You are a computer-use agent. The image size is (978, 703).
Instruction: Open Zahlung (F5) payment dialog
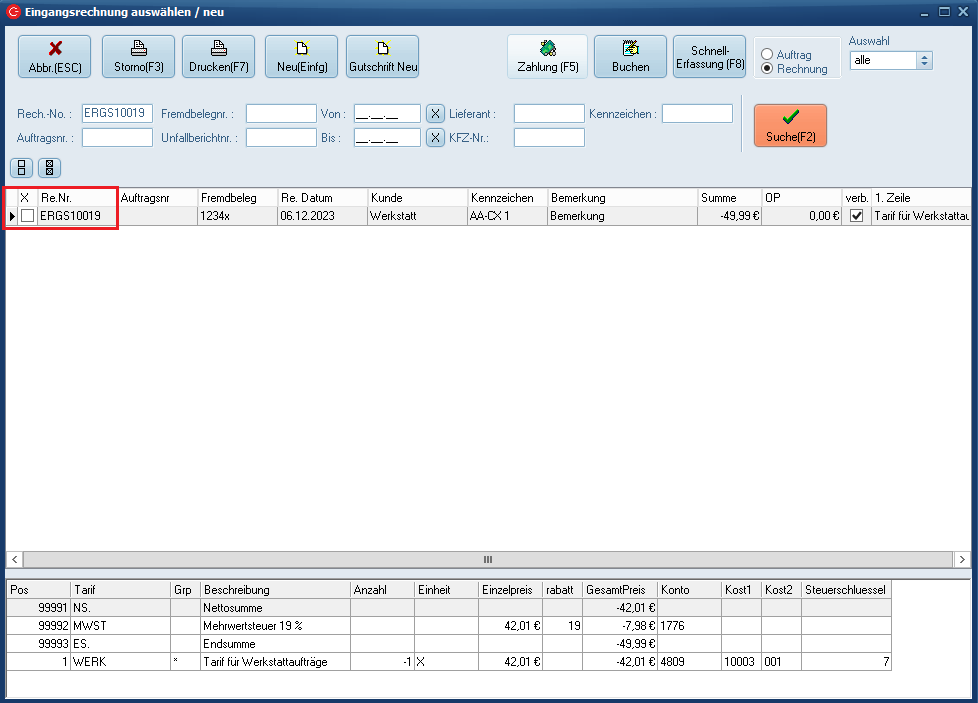pos(547,57)
